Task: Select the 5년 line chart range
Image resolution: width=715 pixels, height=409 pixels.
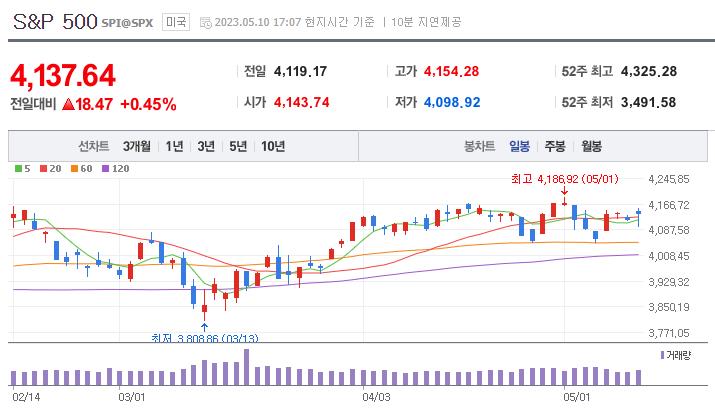Action: pyautogui.click(x=238, y=146)
